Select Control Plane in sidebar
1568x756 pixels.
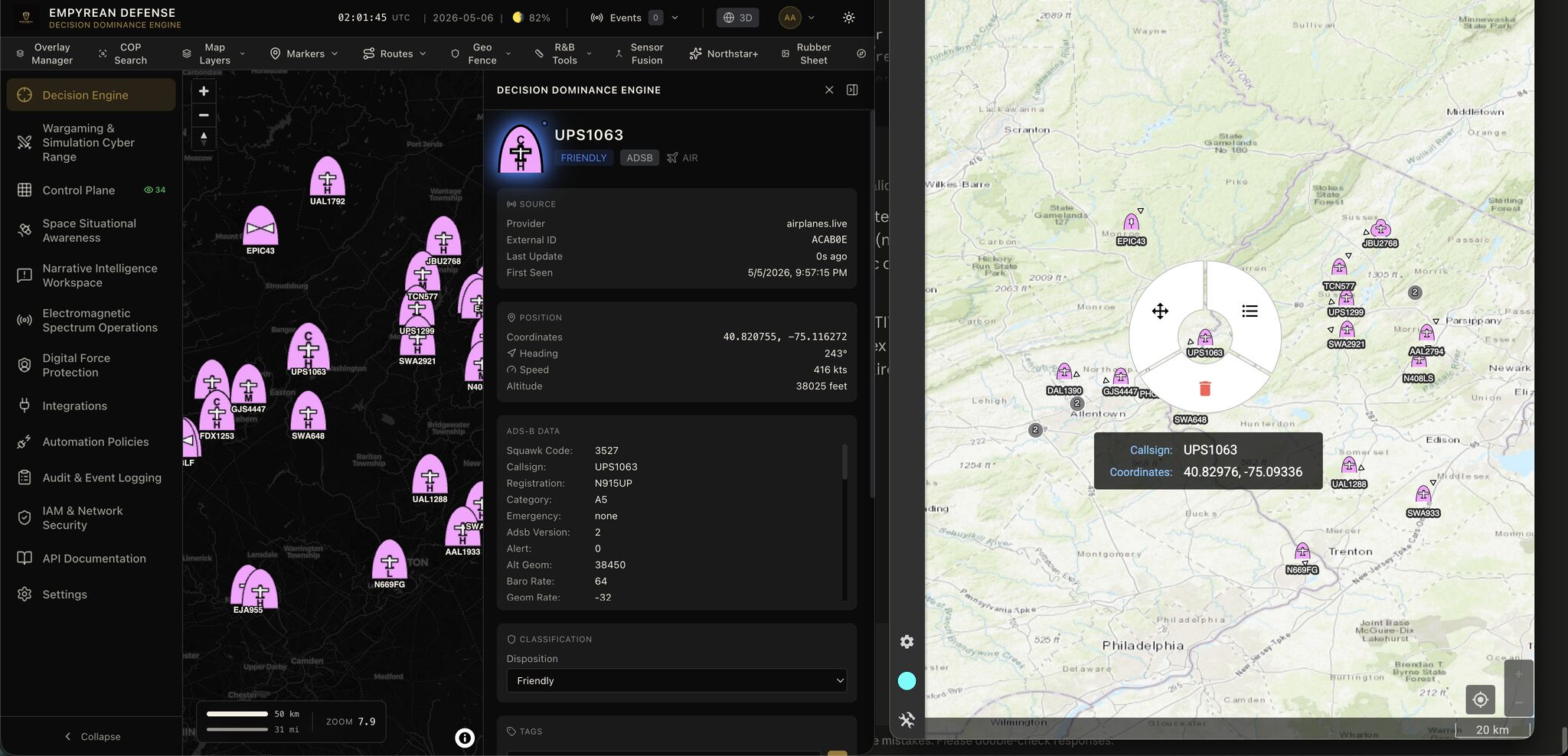point(90,190)
